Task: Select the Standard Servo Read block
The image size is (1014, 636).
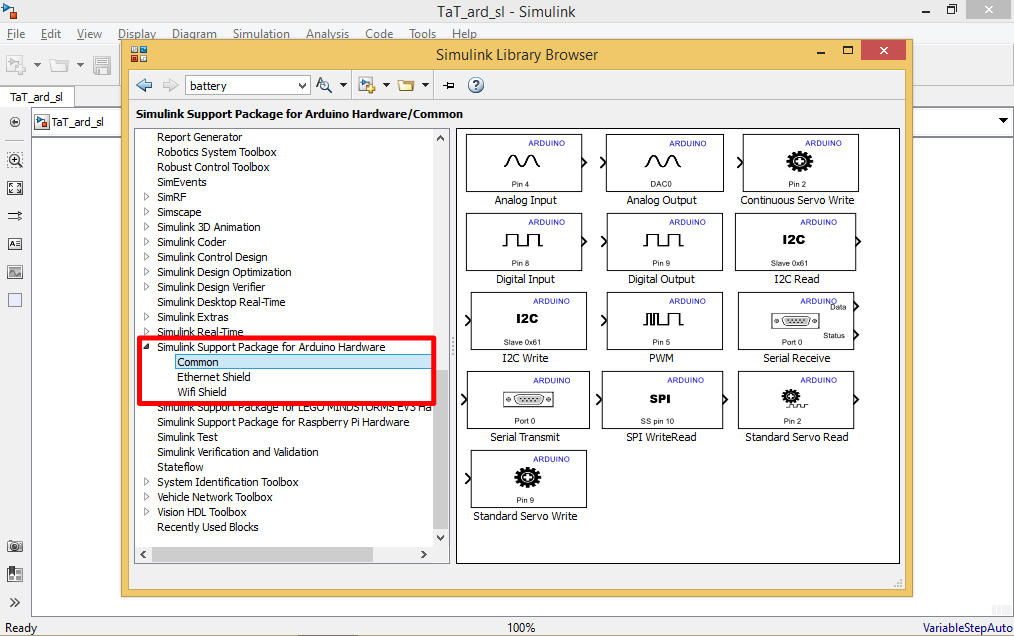Action: point(796,400)
